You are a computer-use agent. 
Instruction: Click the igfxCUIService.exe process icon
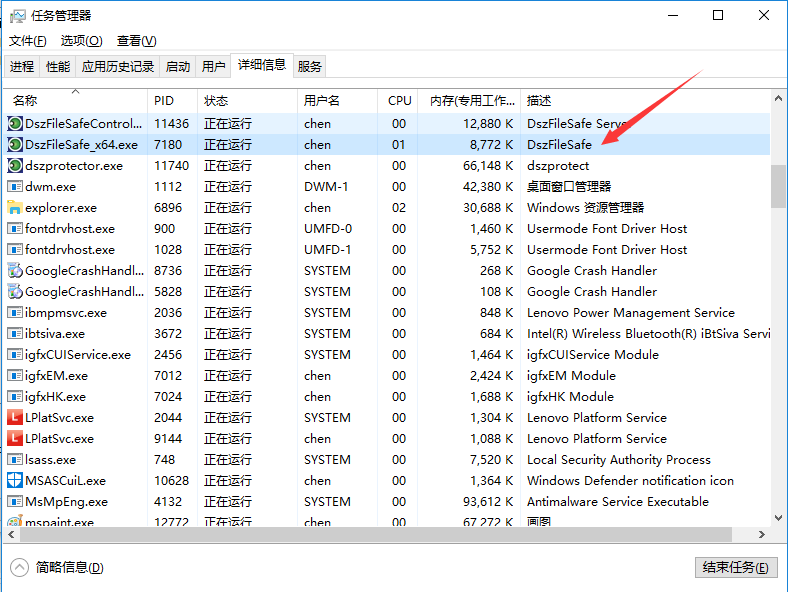15,355
